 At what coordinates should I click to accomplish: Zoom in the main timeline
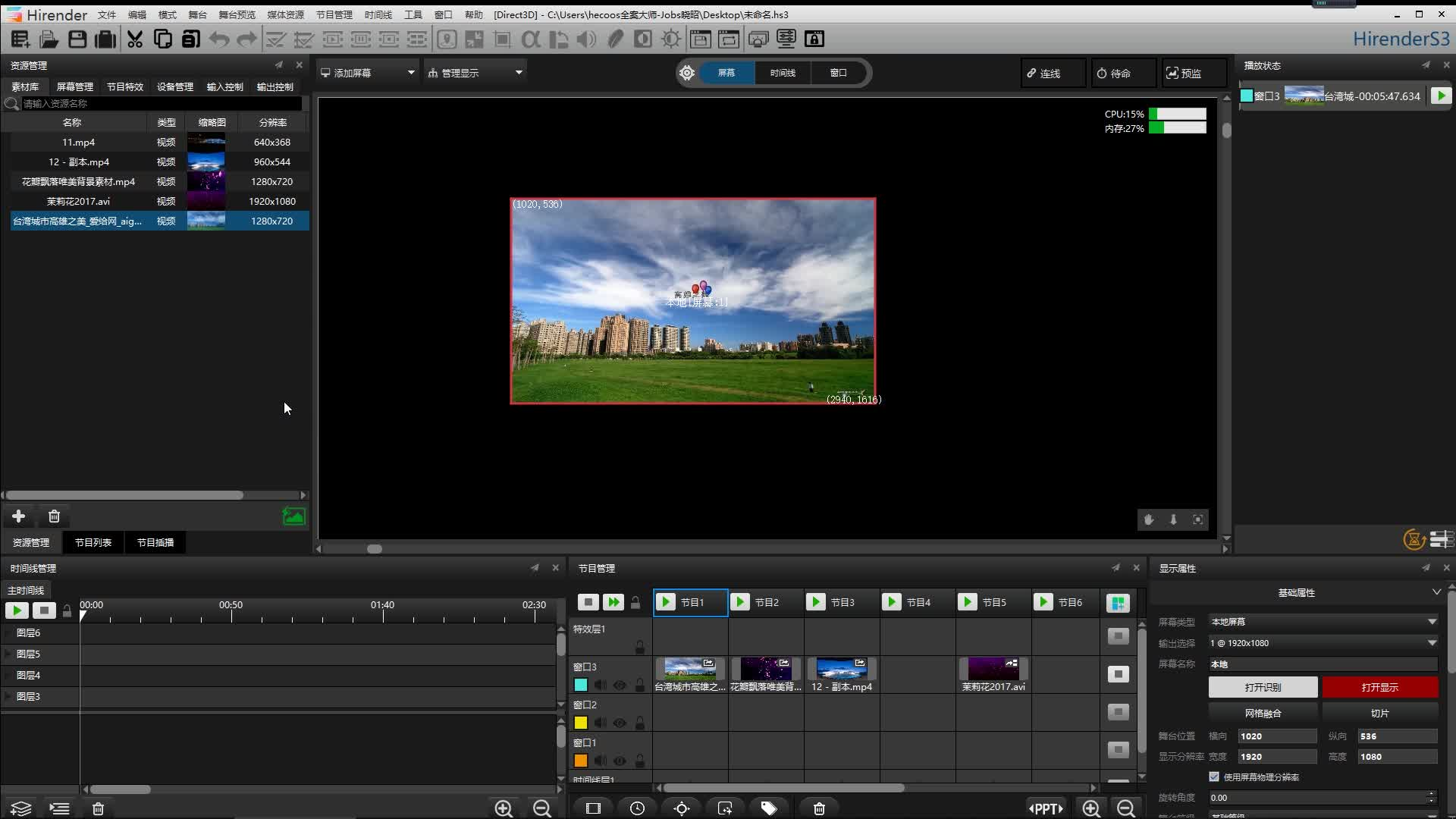[504, 808]
